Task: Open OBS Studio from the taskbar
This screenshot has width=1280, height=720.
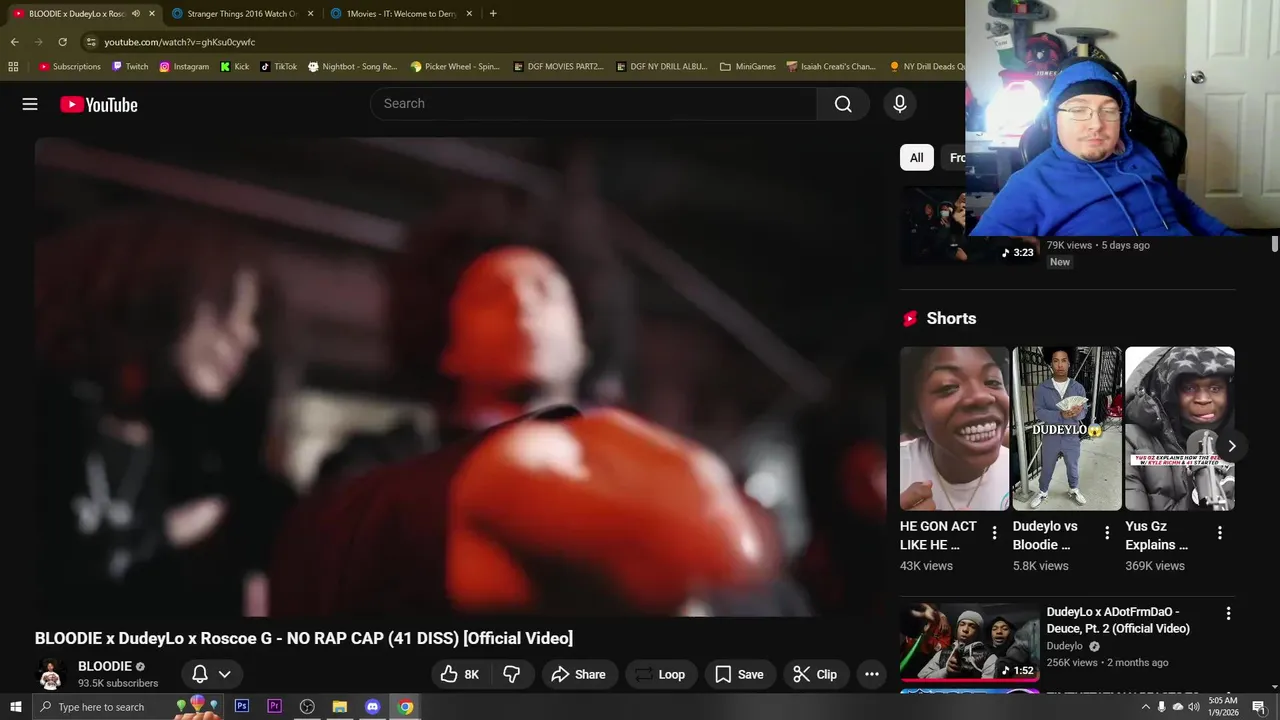Action: point(307,707)
